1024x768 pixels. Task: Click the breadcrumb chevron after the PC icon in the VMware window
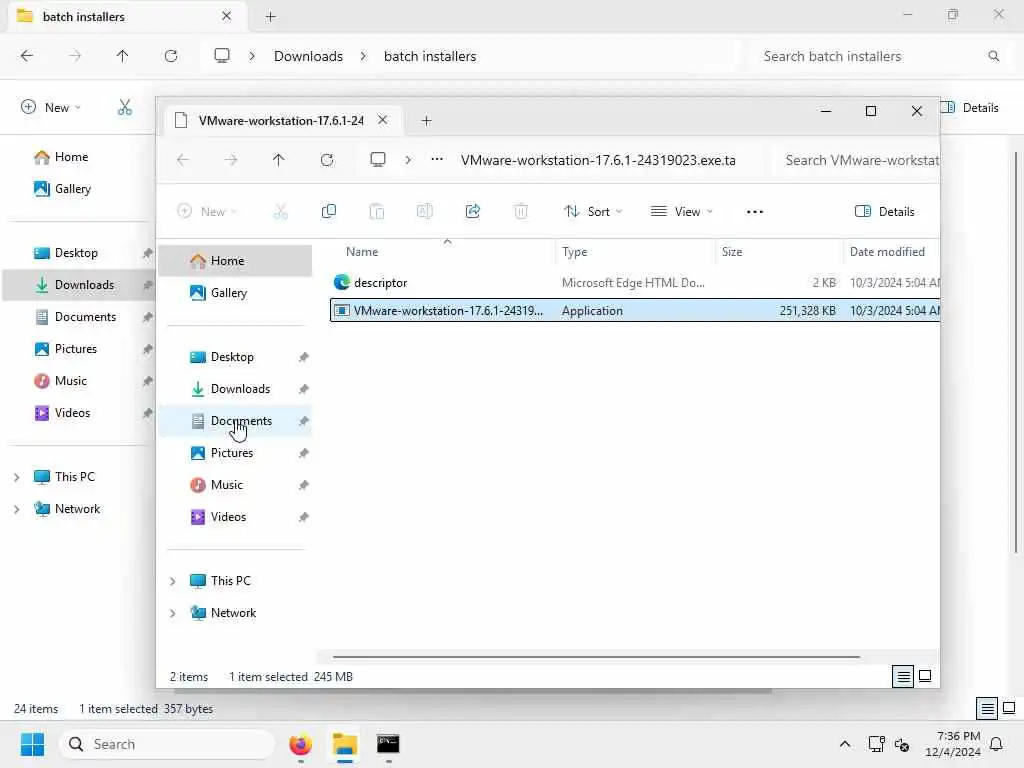[x=408, y=160]
